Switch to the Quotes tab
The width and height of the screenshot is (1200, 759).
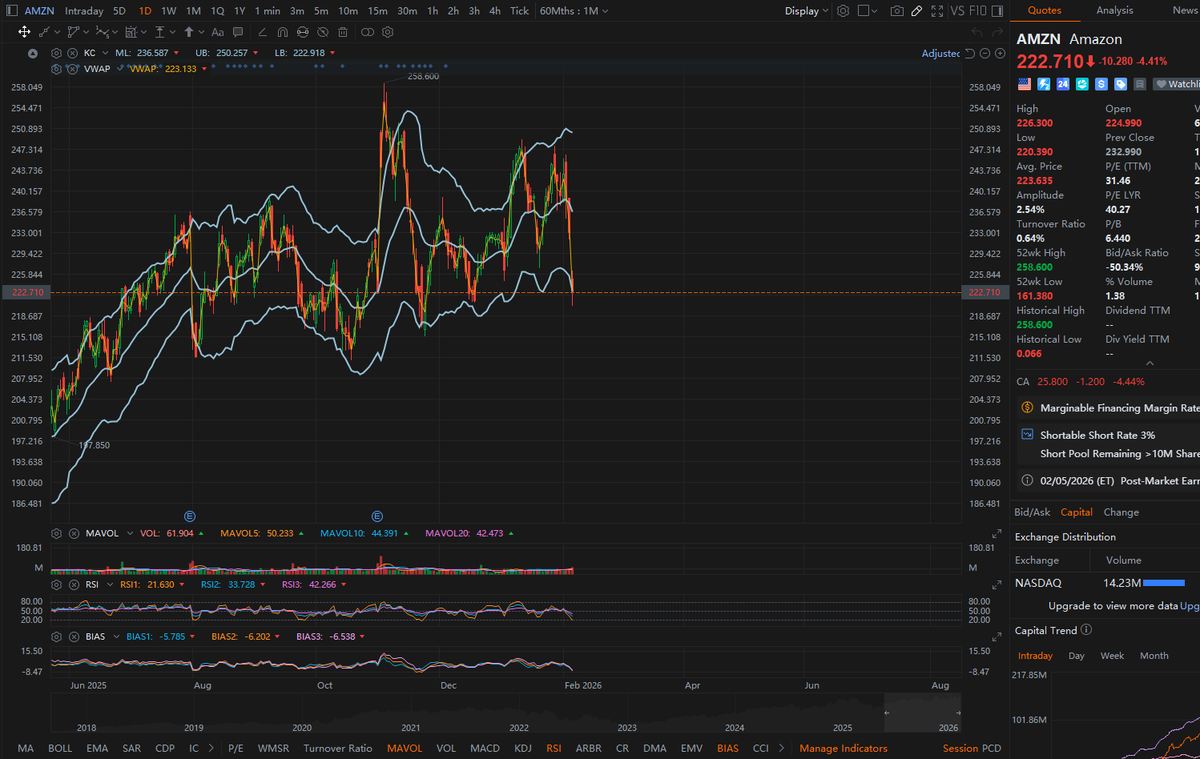click(1044, 11)
